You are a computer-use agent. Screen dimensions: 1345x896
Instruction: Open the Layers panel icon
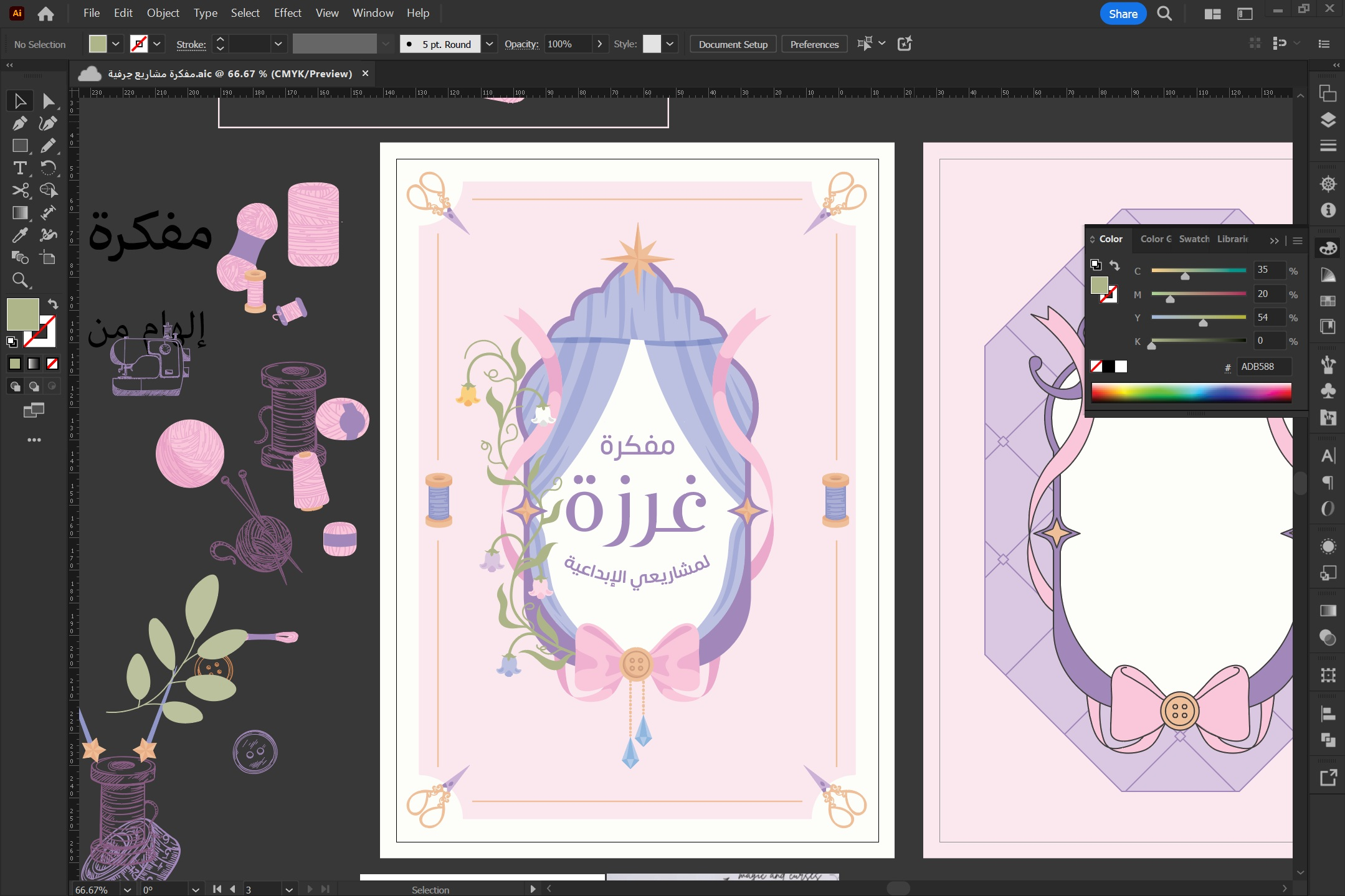click(1328, 120)
